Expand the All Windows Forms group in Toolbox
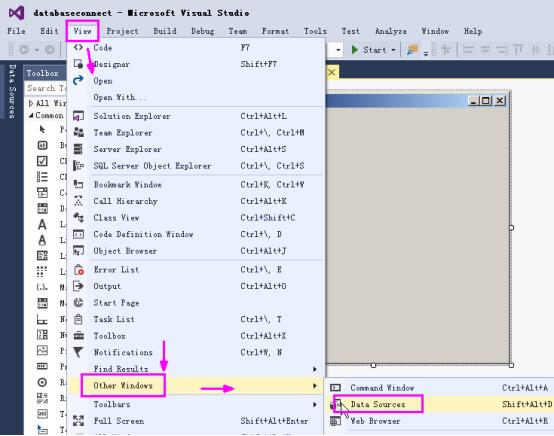The width and height of the screenshot is (554, 436). [x=31, y=103]
